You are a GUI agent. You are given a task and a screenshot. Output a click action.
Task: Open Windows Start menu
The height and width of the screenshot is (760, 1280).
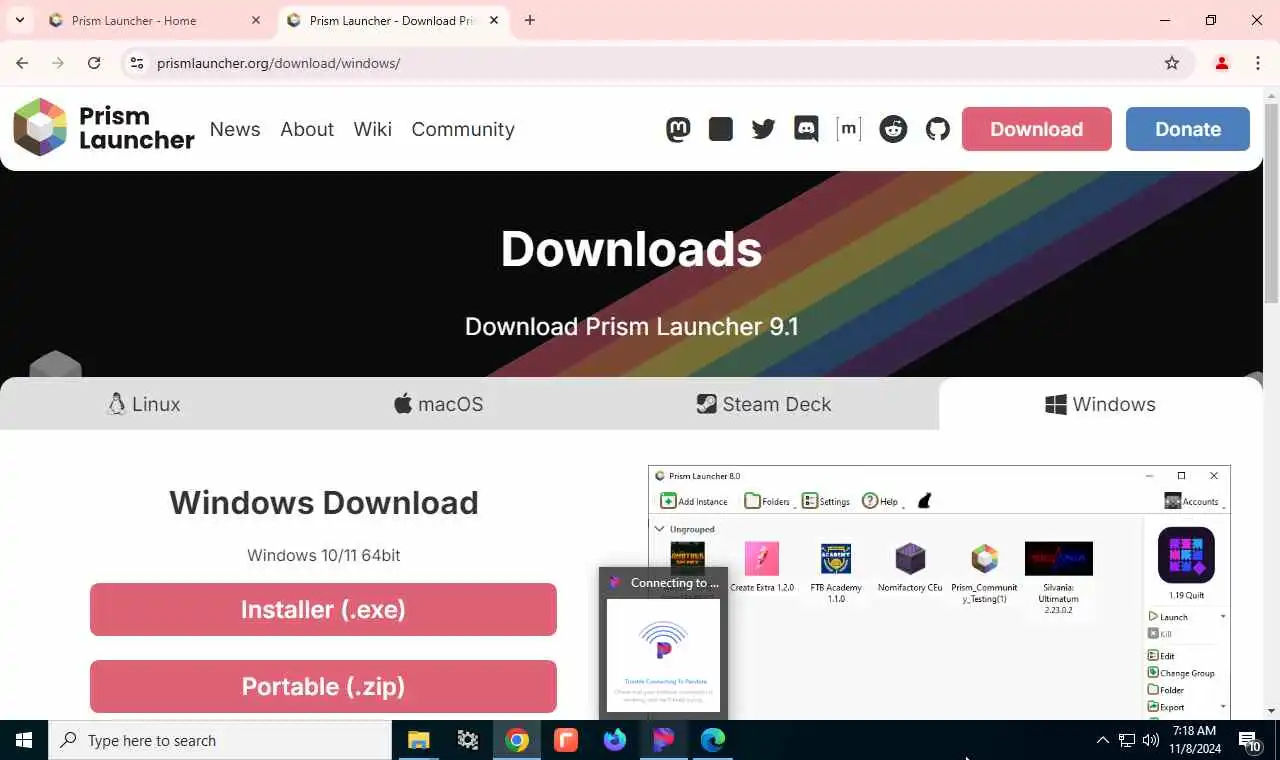(x=24, y=740)
